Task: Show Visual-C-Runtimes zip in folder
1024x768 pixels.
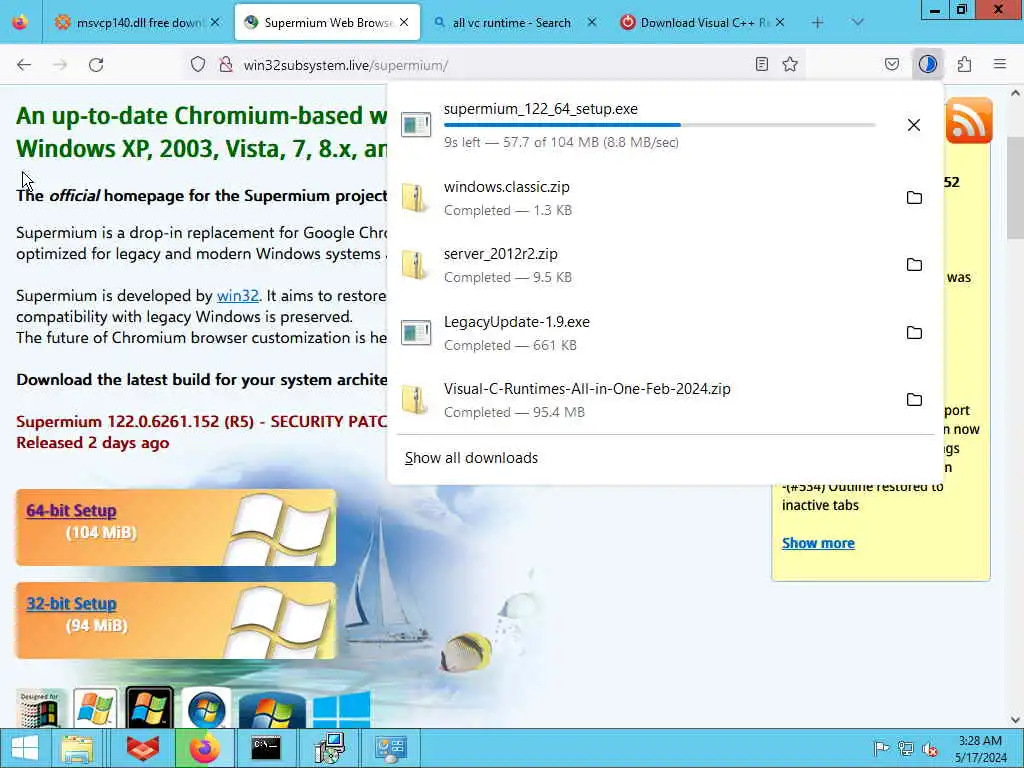Action: 914,400
